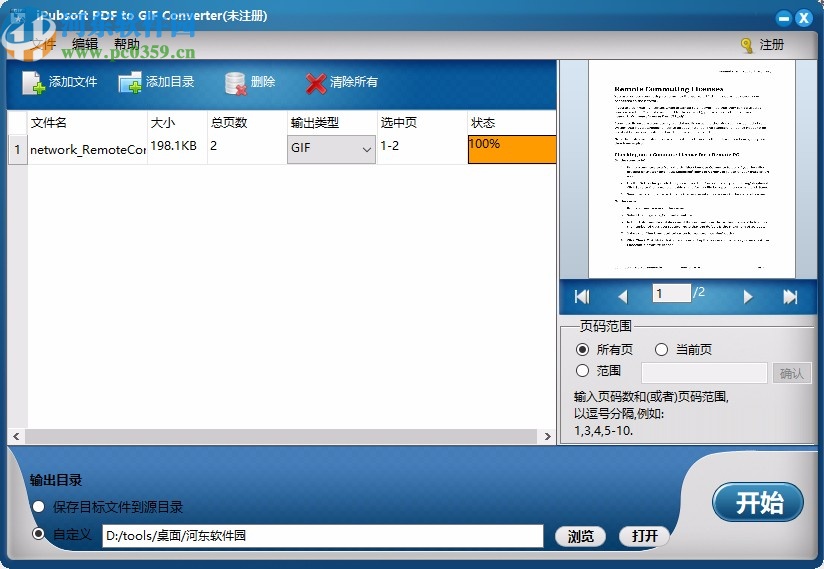Minimize the converter window
824x569 pixels.
pyautogui.click(x=784, y=18)
